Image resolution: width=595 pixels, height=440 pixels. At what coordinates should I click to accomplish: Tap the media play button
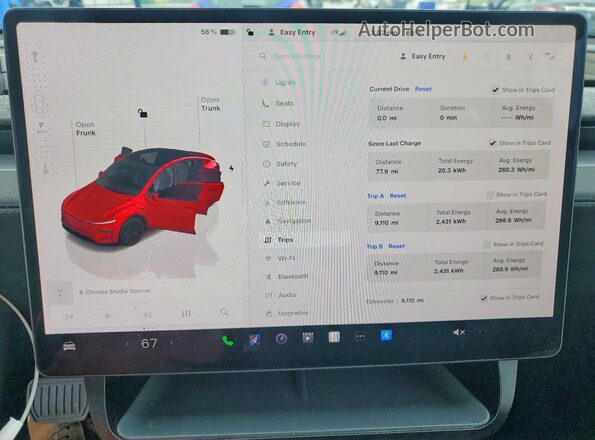click(x=108, y=316)
